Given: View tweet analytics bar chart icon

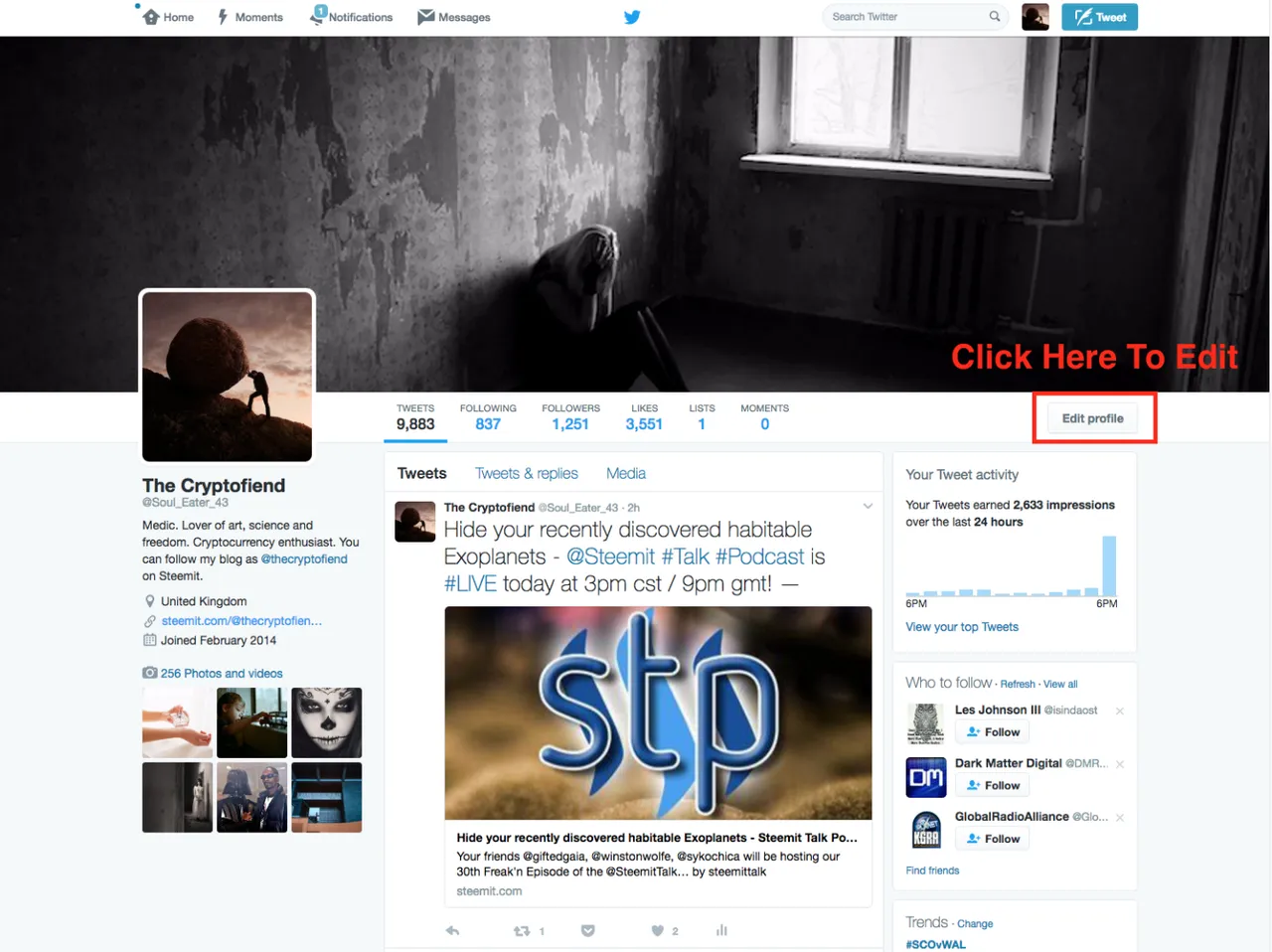Looking at the screenshot, I should point(721,931).
